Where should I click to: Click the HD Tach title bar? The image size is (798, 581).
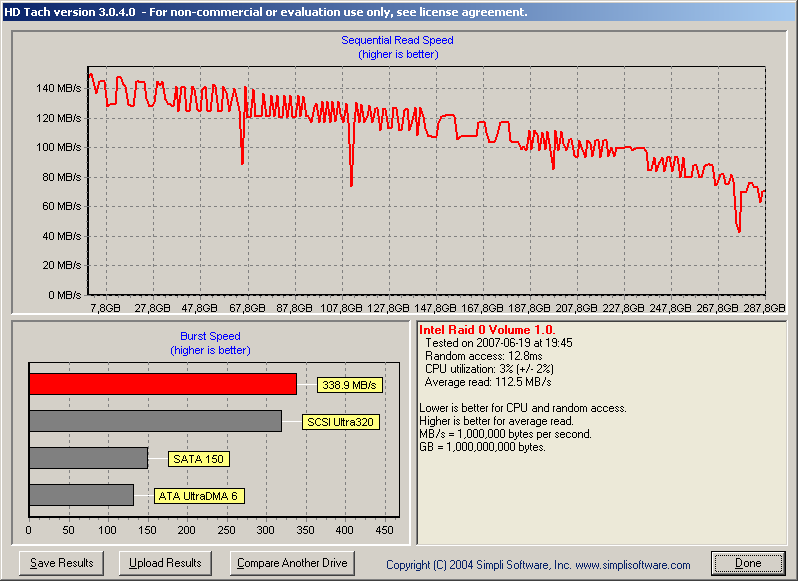click(399, 12)
